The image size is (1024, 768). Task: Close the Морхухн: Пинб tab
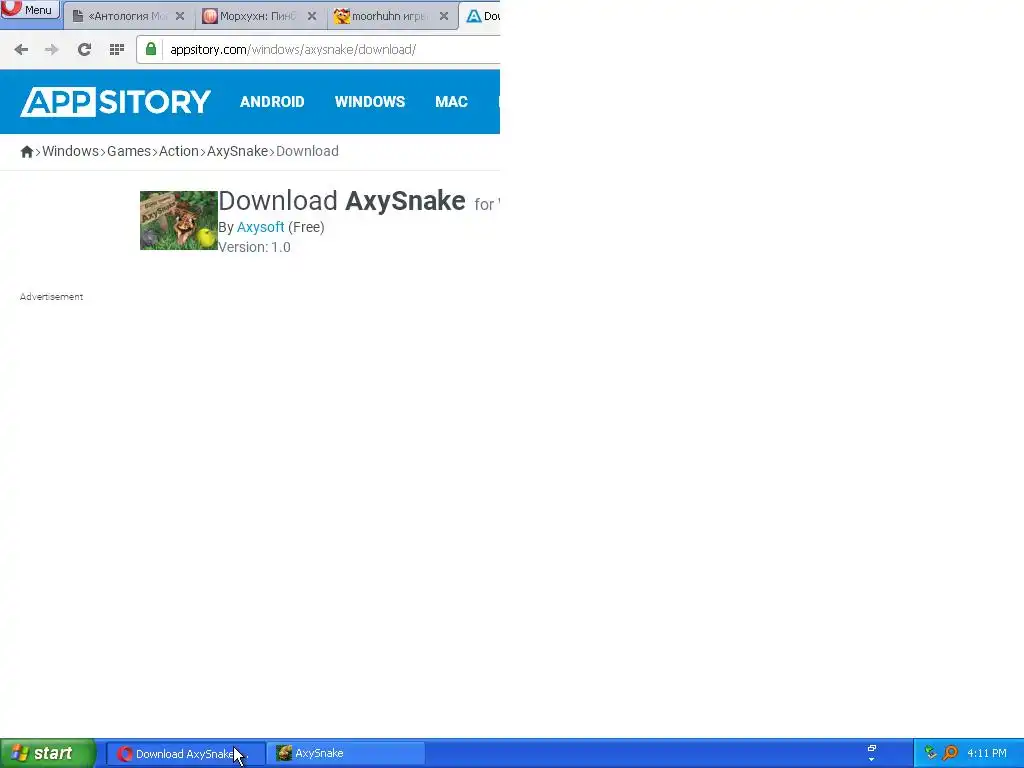tap(312, 16)
